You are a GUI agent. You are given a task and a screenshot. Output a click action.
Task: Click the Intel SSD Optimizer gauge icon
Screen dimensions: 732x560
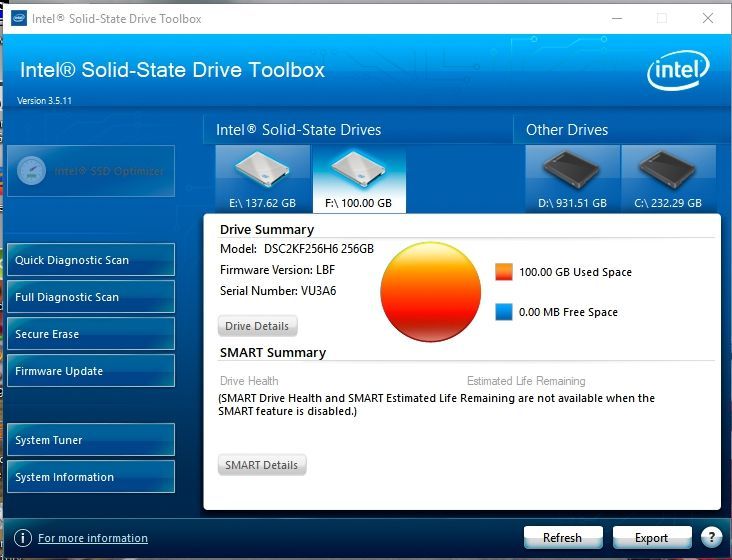(32, 171)
